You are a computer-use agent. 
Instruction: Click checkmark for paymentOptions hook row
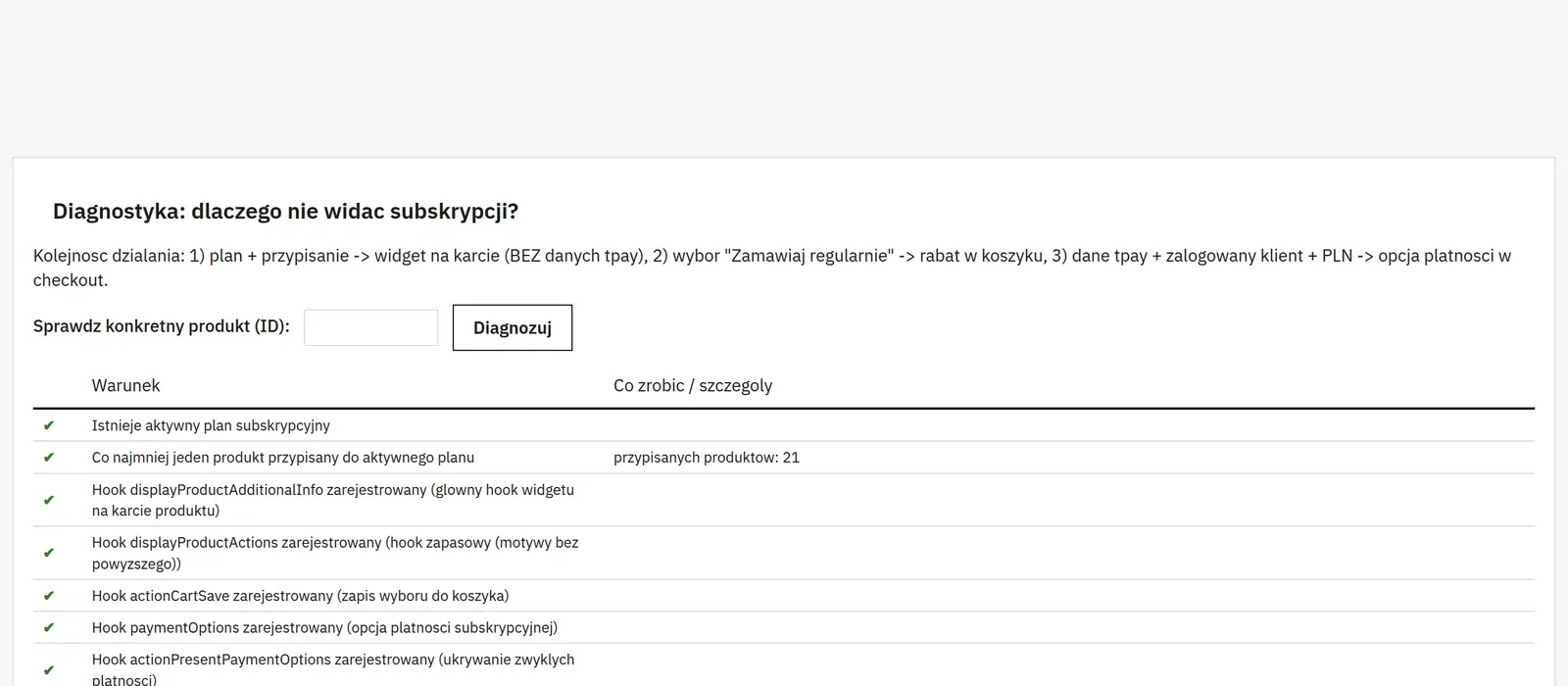(x=49, y=628)
